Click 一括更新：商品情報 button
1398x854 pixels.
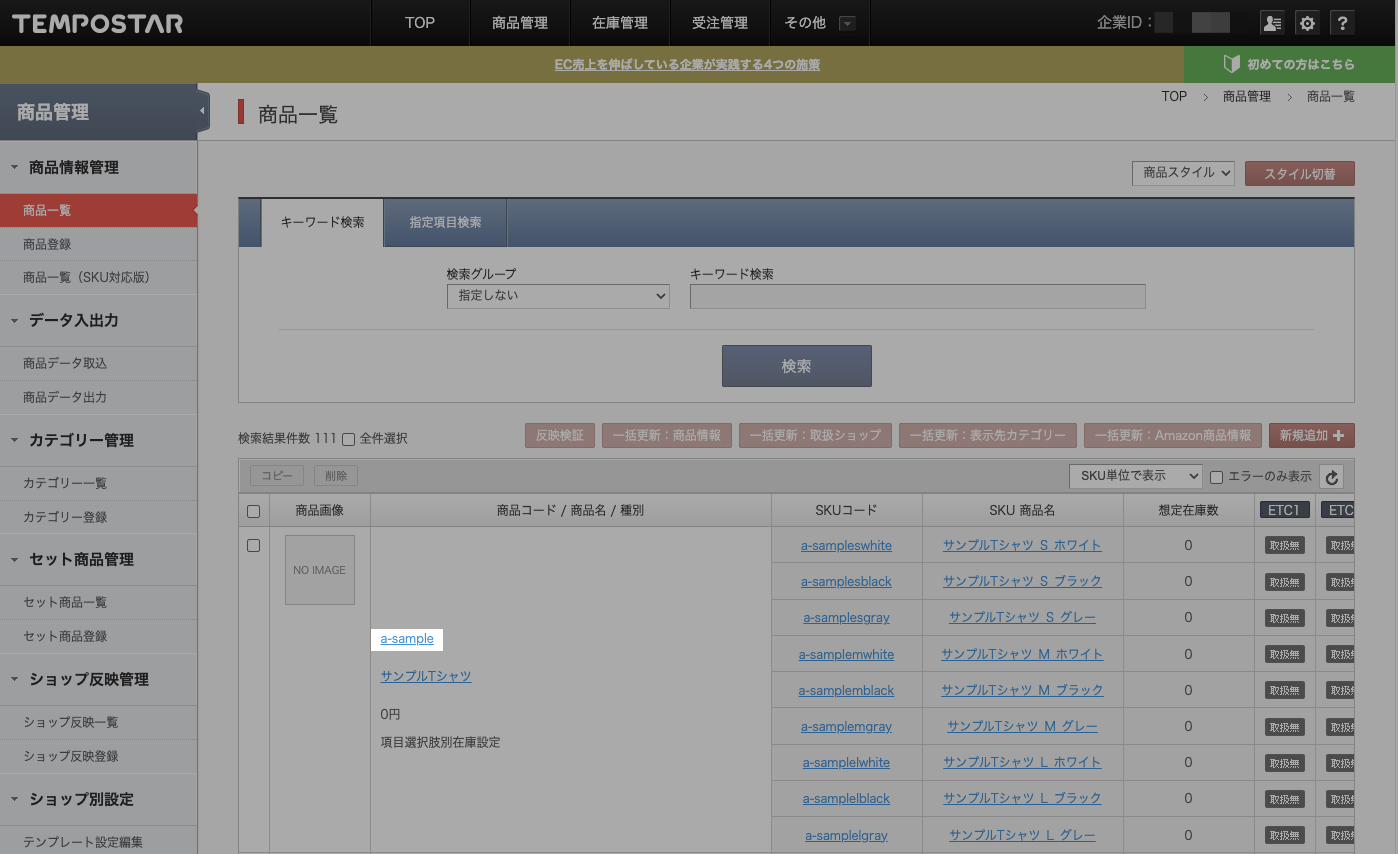667,435
